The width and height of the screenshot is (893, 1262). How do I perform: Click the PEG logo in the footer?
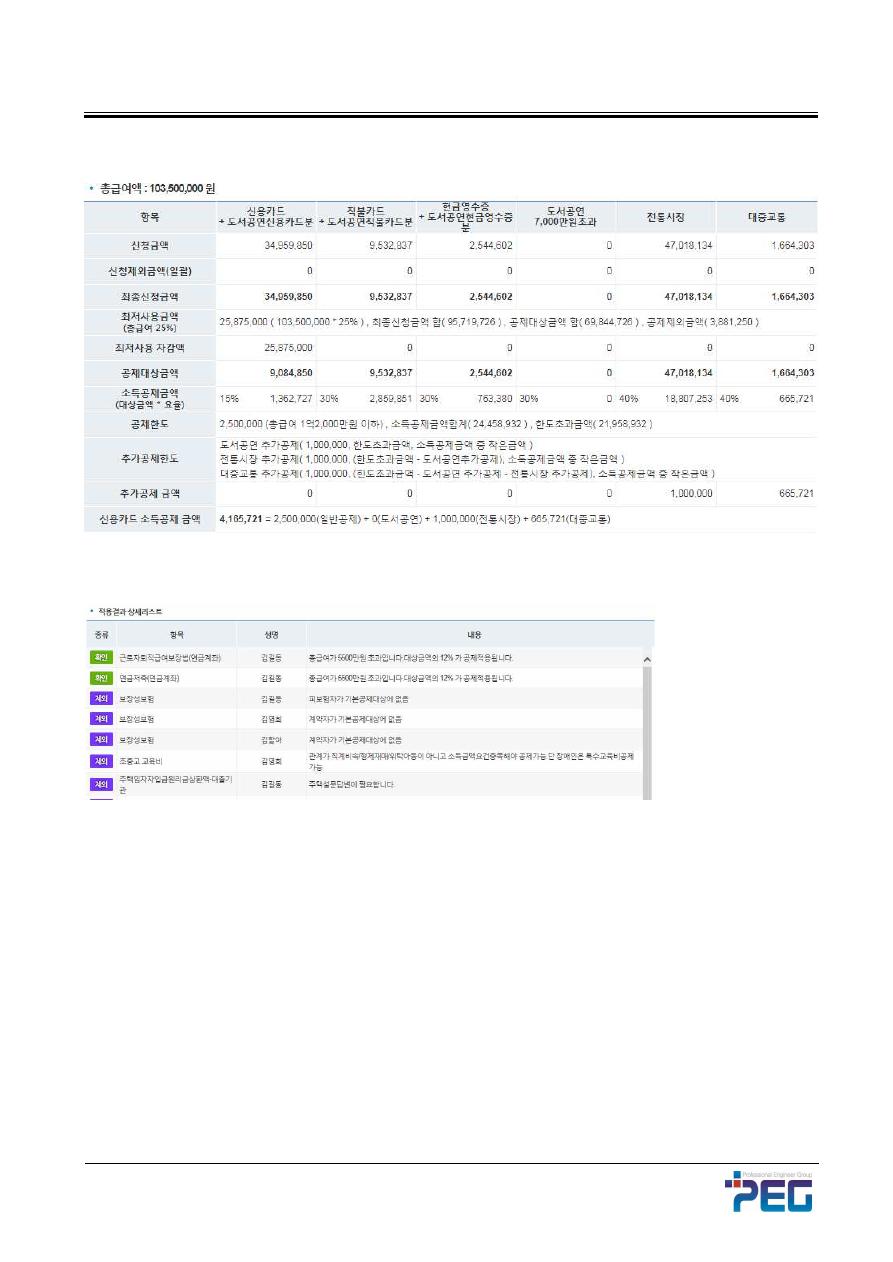click(x=768, y=1191)
